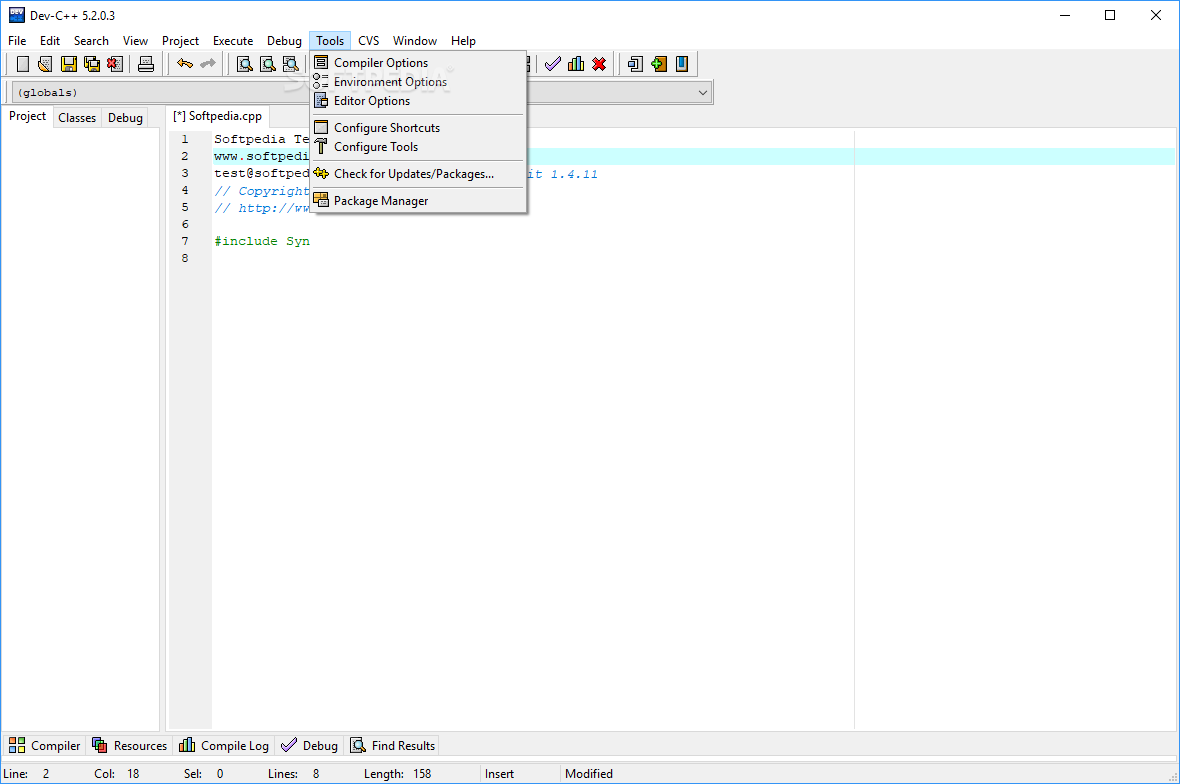
Task: Click the Close file icon with red X
Action: (114, 64)
